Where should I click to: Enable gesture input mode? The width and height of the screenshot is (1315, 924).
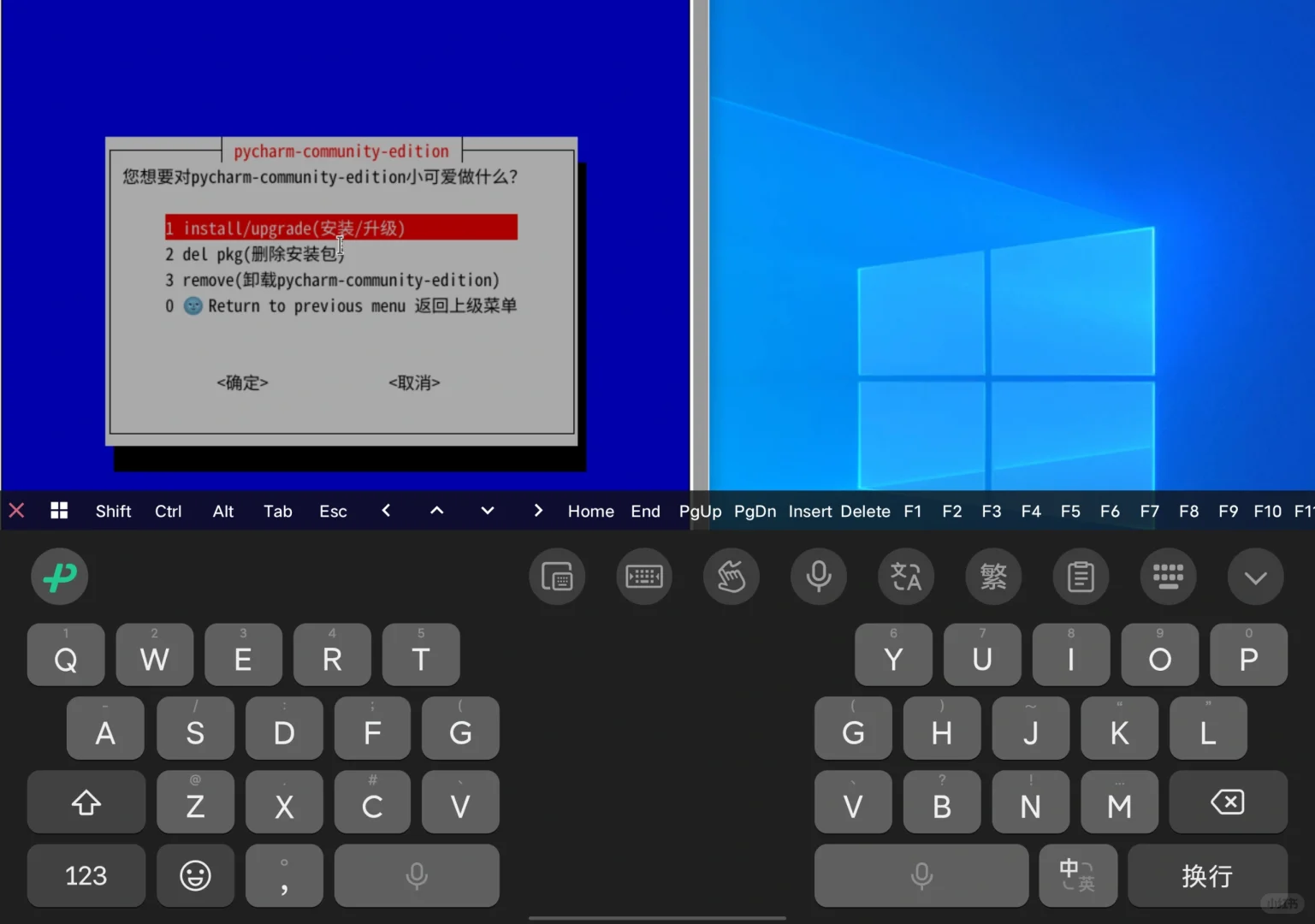[x=732, y=577]
